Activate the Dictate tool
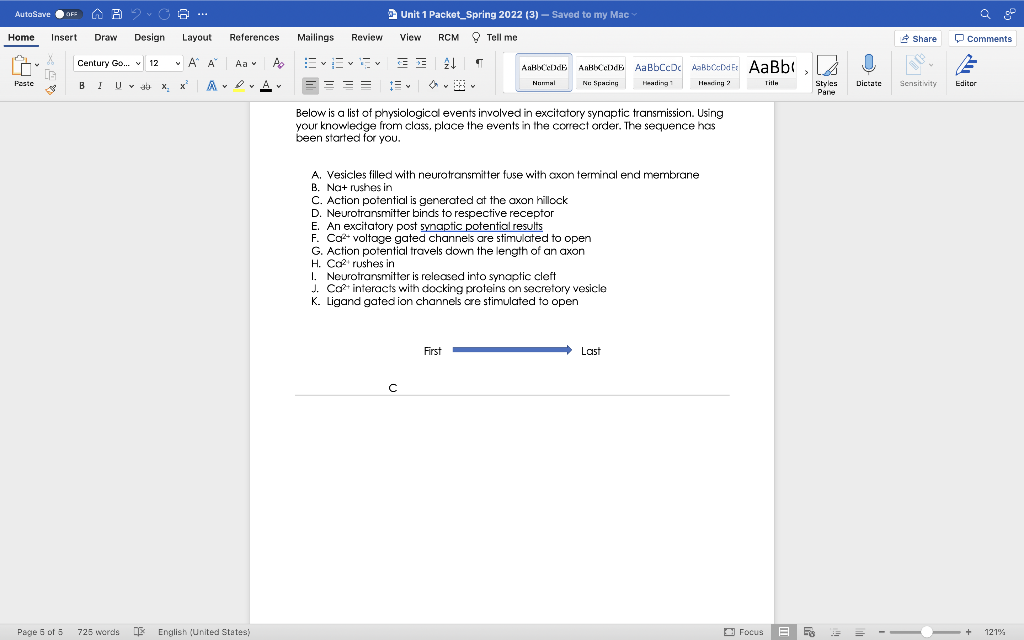This screenshot has height=640, width=1024. click(x=869, y=70)
